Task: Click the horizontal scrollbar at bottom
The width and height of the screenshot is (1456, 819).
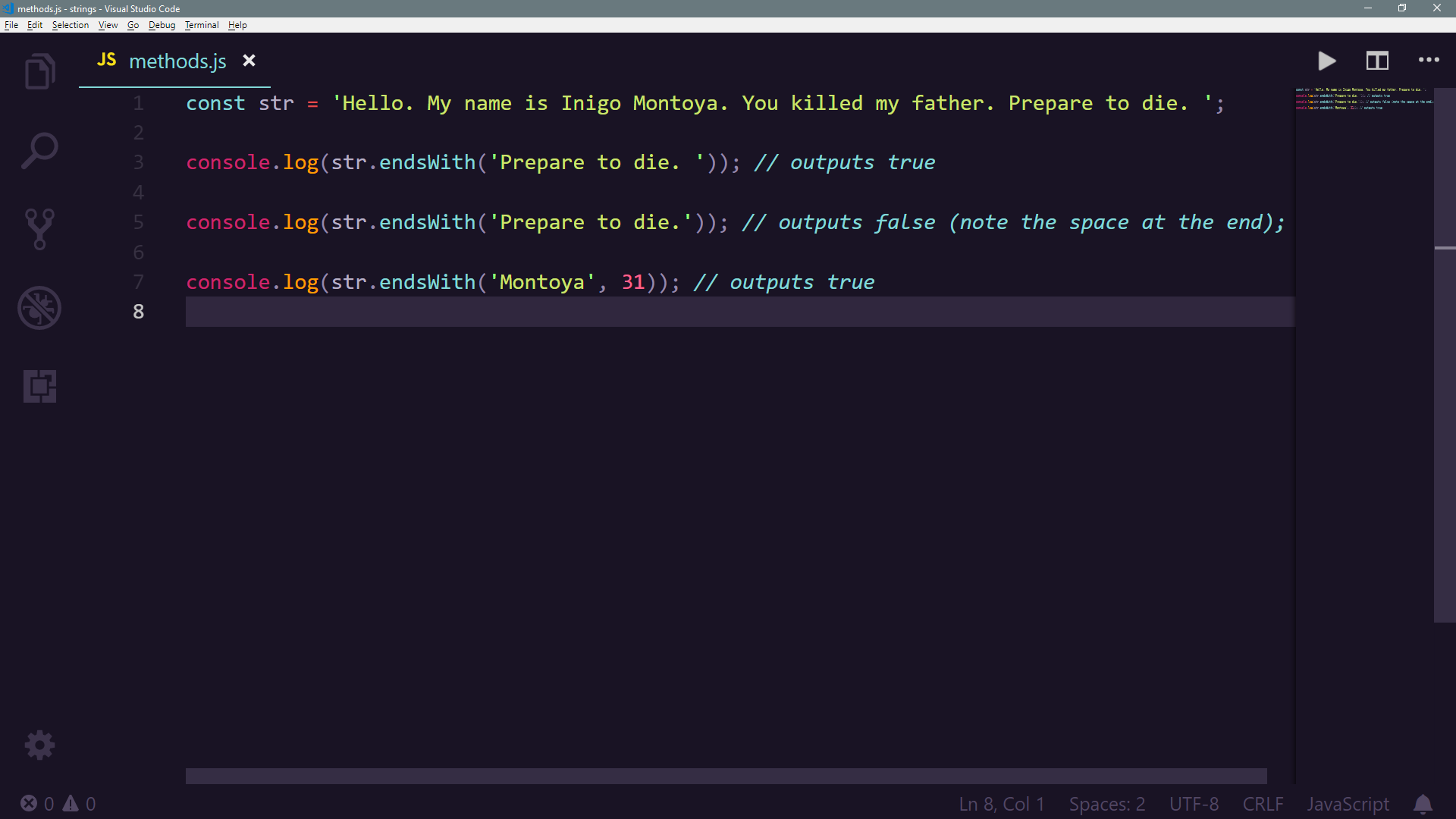Action: [726, 776]
